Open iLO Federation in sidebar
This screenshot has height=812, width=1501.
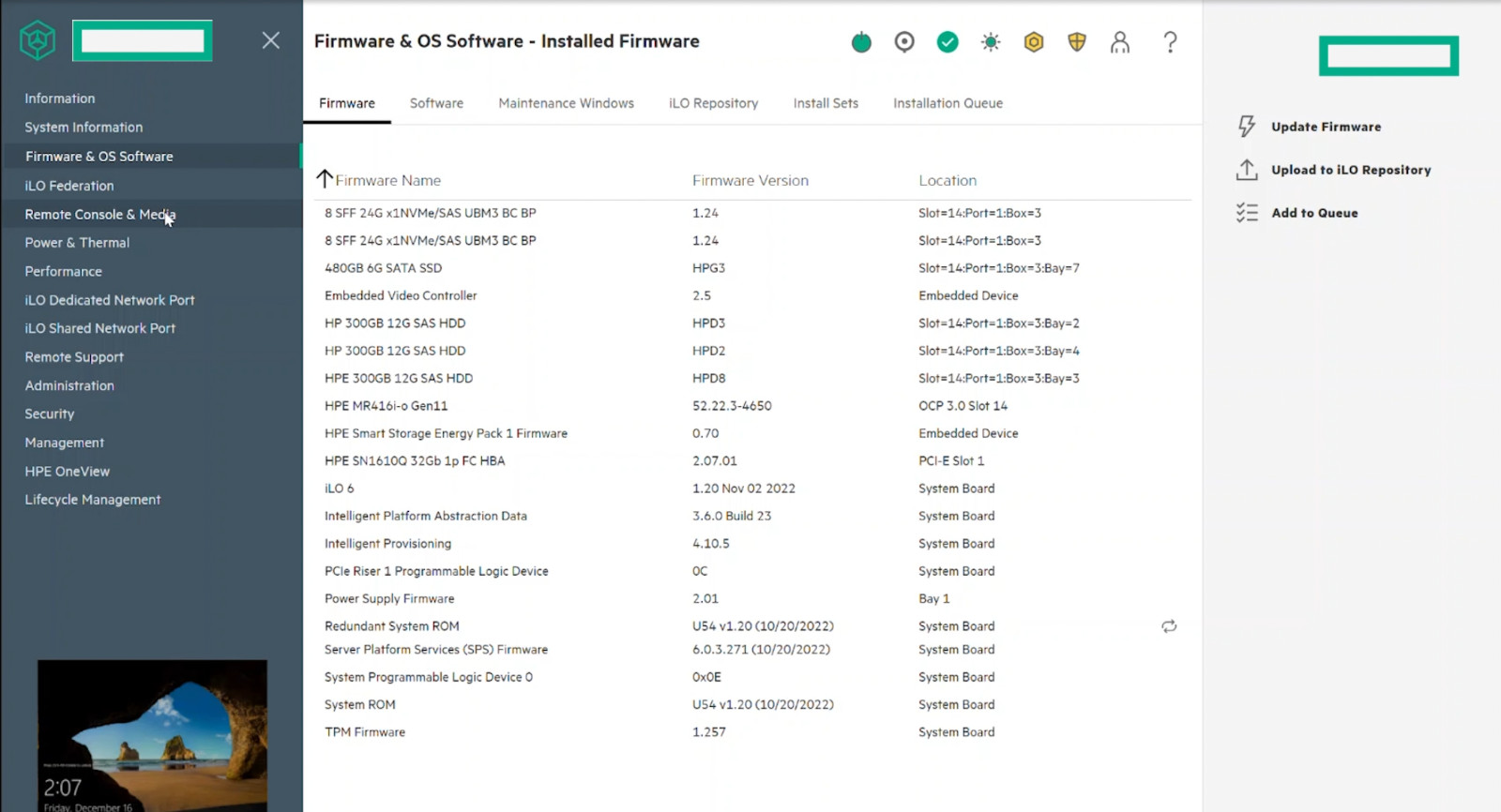click(x=69, y=186)
